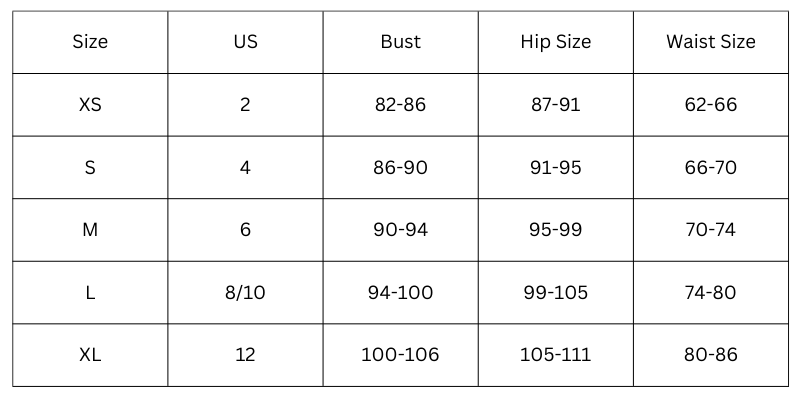Click waist measurement 62-66
The height and width of the screenshot is (400, 800).
pyautogui.click(x=711, y=105)
